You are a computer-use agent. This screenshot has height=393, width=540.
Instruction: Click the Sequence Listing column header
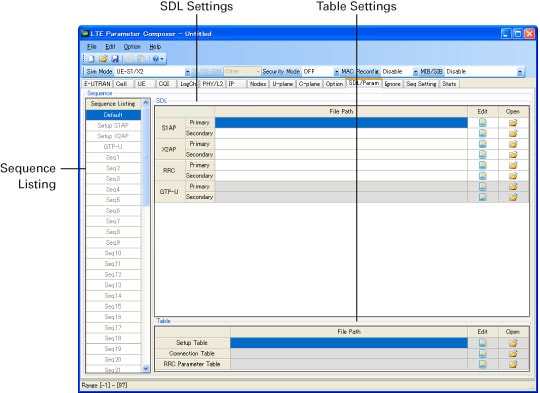click(x=113, y=104)
